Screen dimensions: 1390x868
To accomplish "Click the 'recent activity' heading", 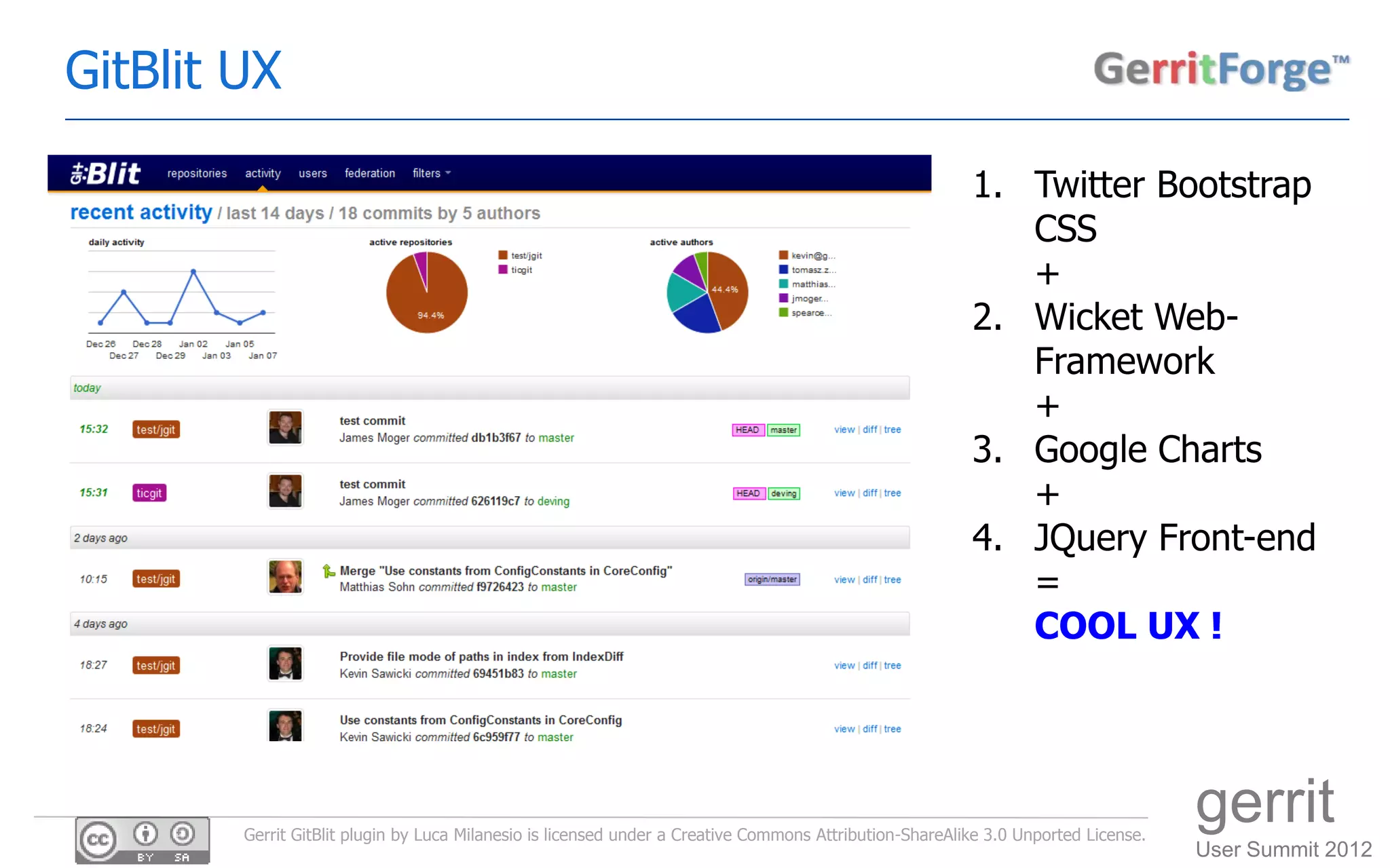I will coord(141,212).
